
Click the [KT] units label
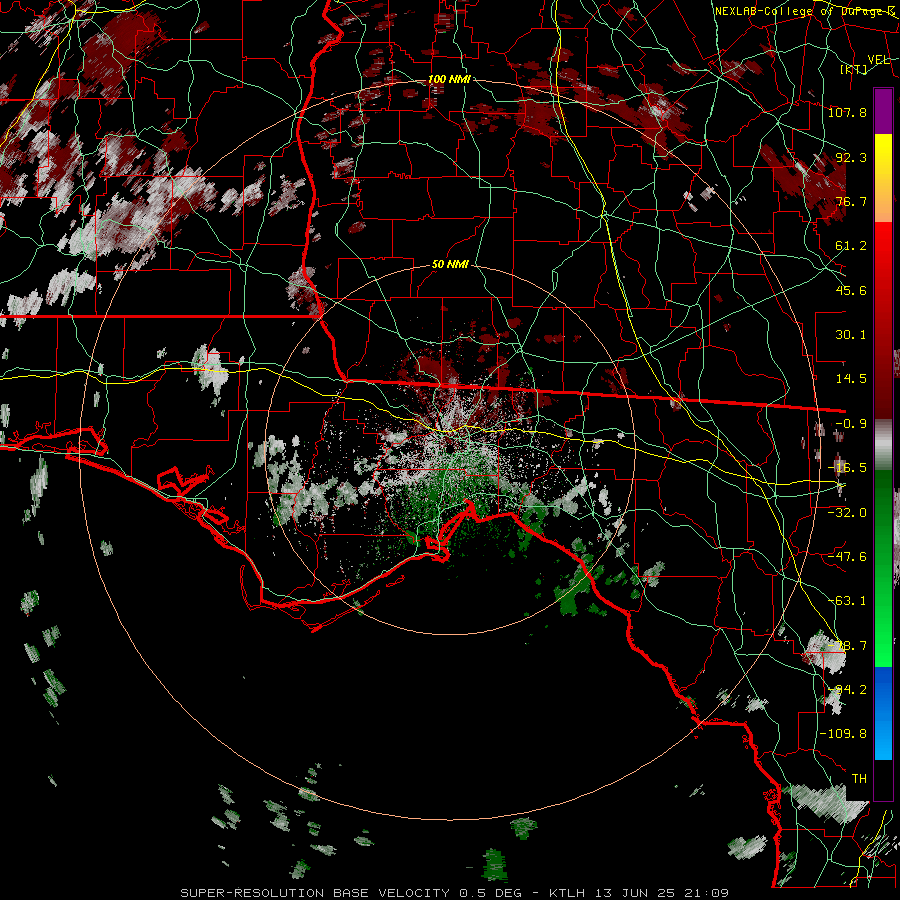pyautogui.click(x=854, y=69)
